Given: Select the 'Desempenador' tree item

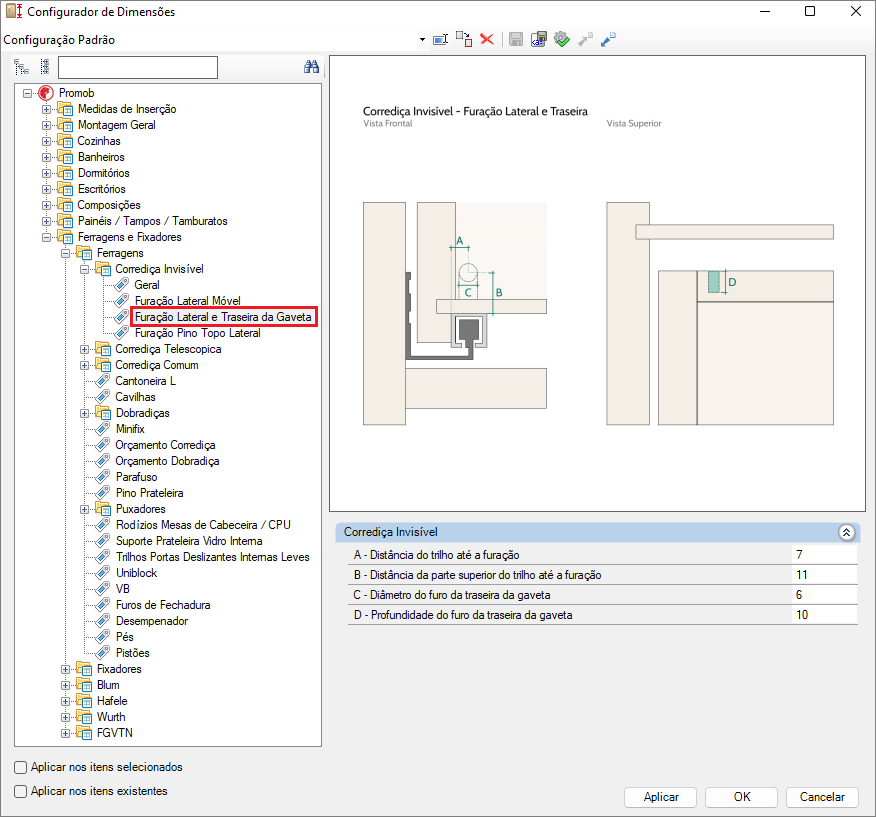Looking at the screenshot, I should pyautogui.click(x=152, y=621).
